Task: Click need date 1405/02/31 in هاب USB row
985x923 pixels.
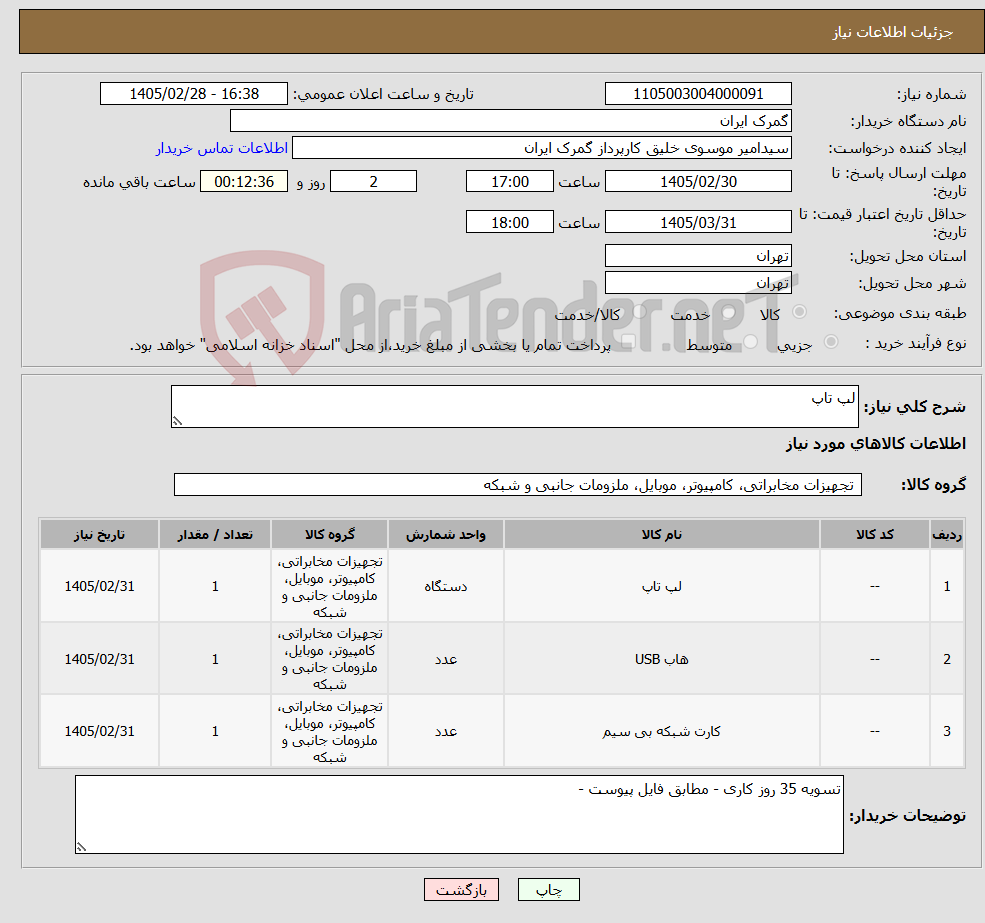Action: [x=99, y=659]
